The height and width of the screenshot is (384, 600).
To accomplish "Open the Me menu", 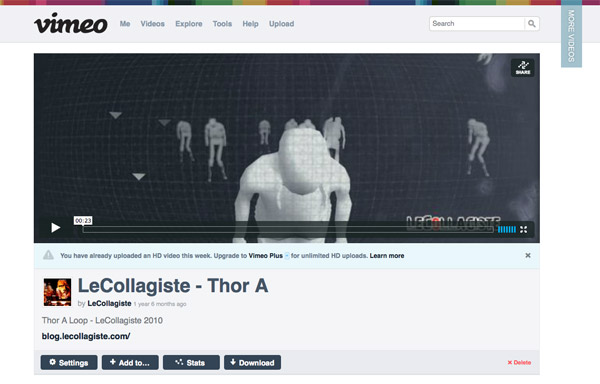I will click(x=125, y=24).
